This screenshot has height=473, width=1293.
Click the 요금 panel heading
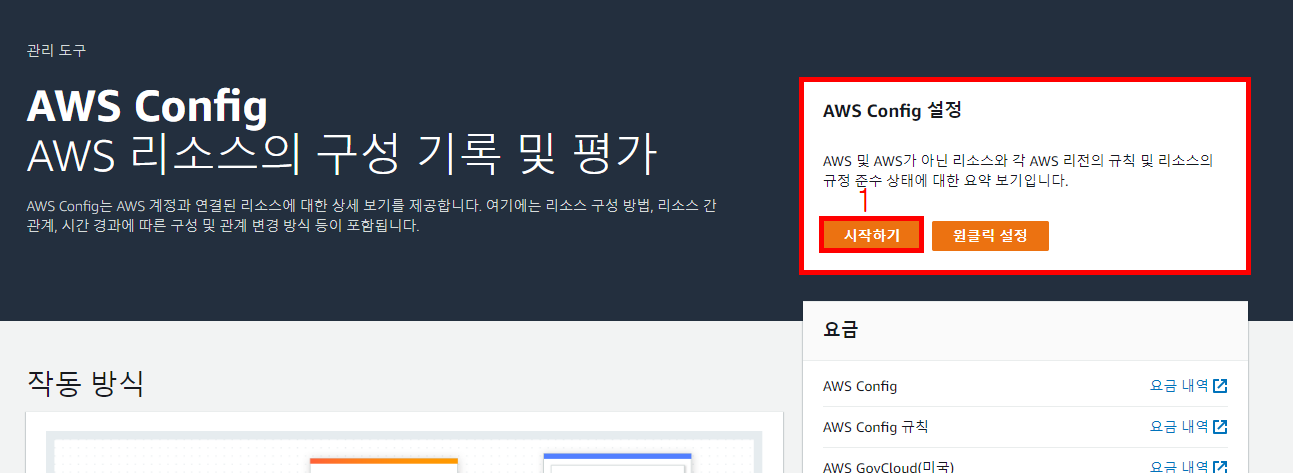840,330
